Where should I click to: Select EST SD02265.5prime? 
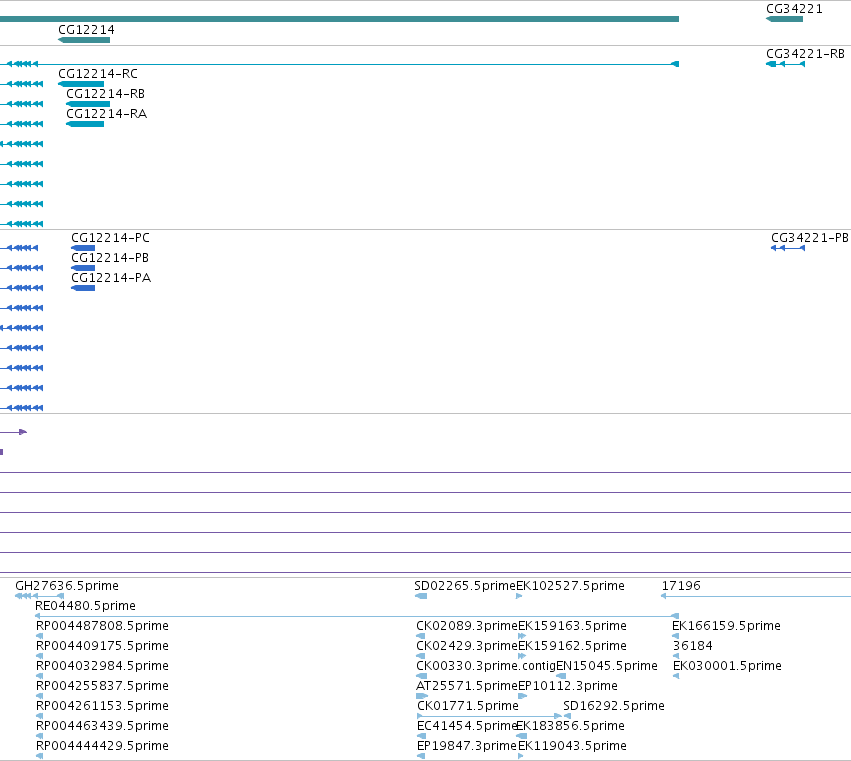[421, 596]
